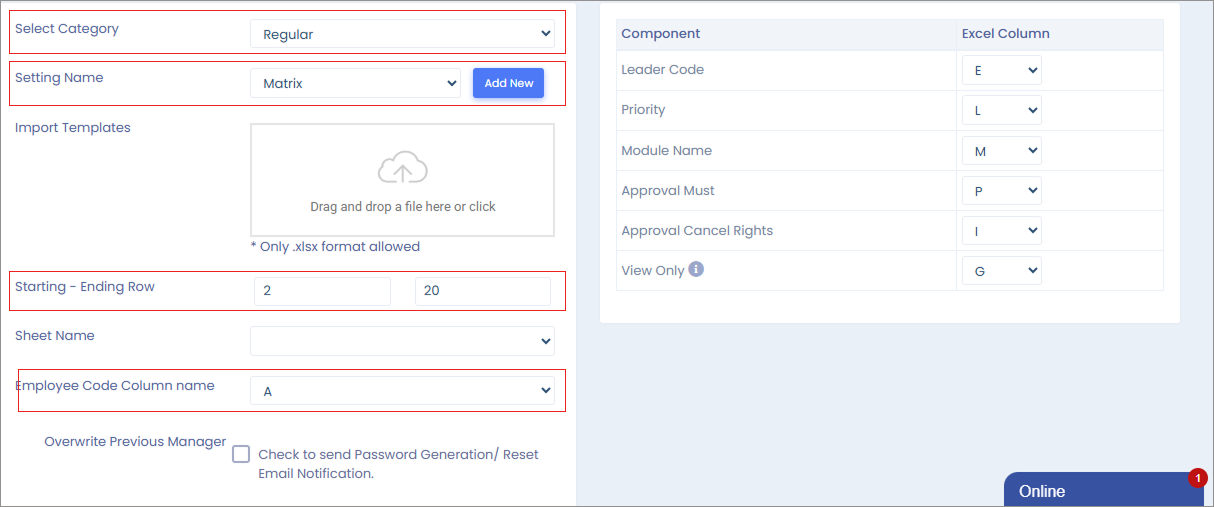
Task: Click the red chat notification badge
Action: pyautogui.click(x=1197, y=478)
